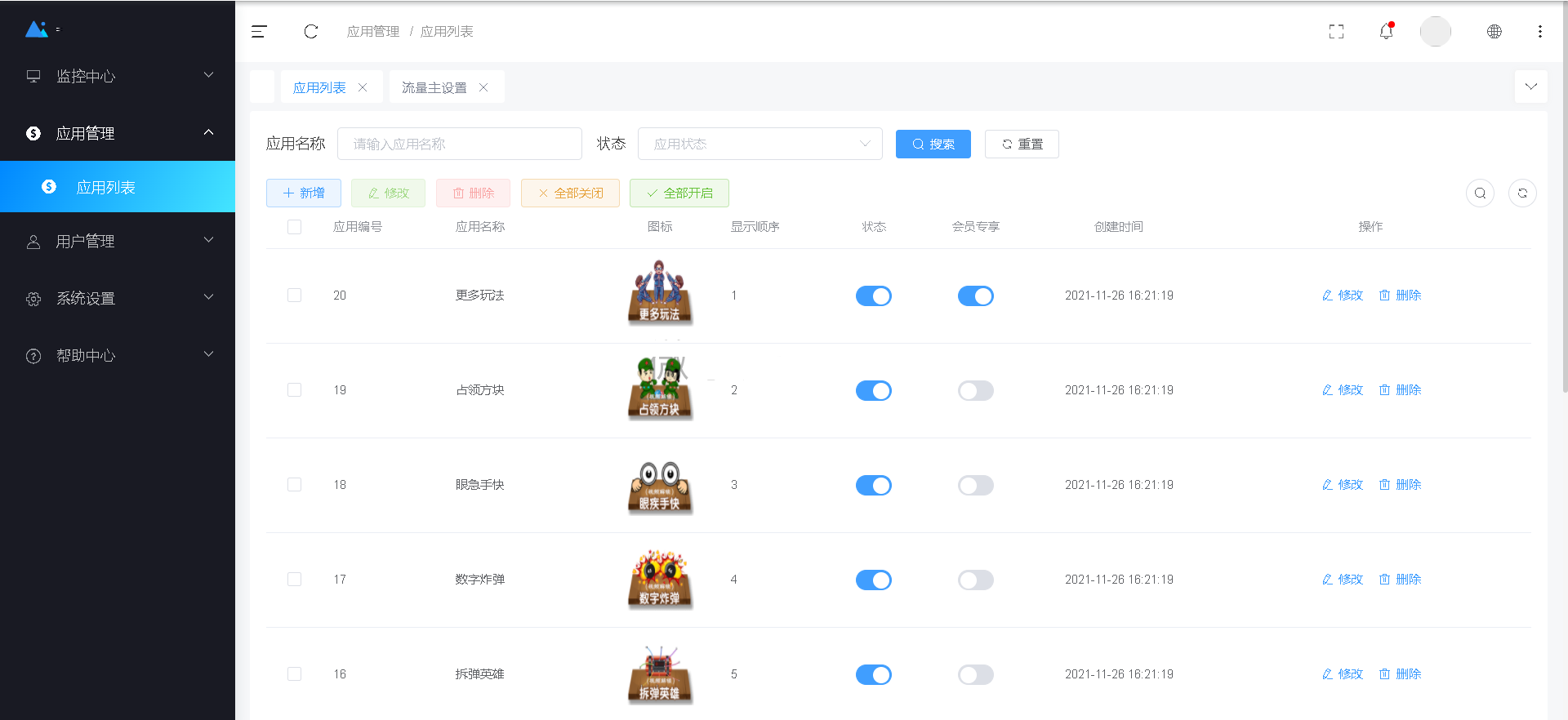Image resolution: width=1568 pixels, height=720 pixels.
Task: Click the 监控中心 monitor icon in sidebar
Action: click(x=33, y=76)
